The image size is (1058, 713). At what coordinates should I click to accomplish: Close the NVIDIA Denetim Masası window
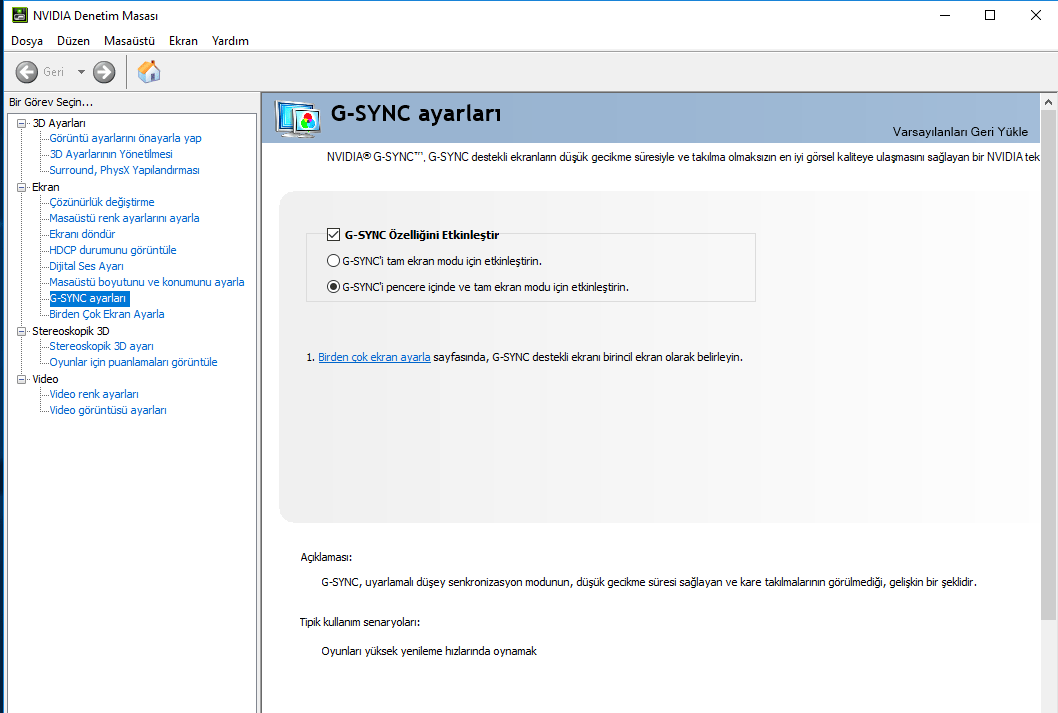pyautogui.click(x=1036, y=15)
